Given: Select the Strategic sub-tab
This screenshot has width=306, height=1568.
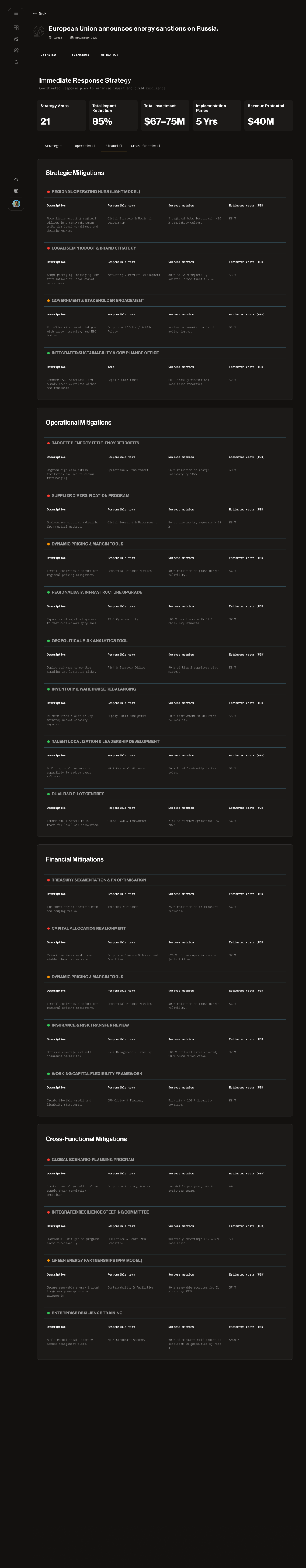Looking at the screenshot, I should [53, 146].
